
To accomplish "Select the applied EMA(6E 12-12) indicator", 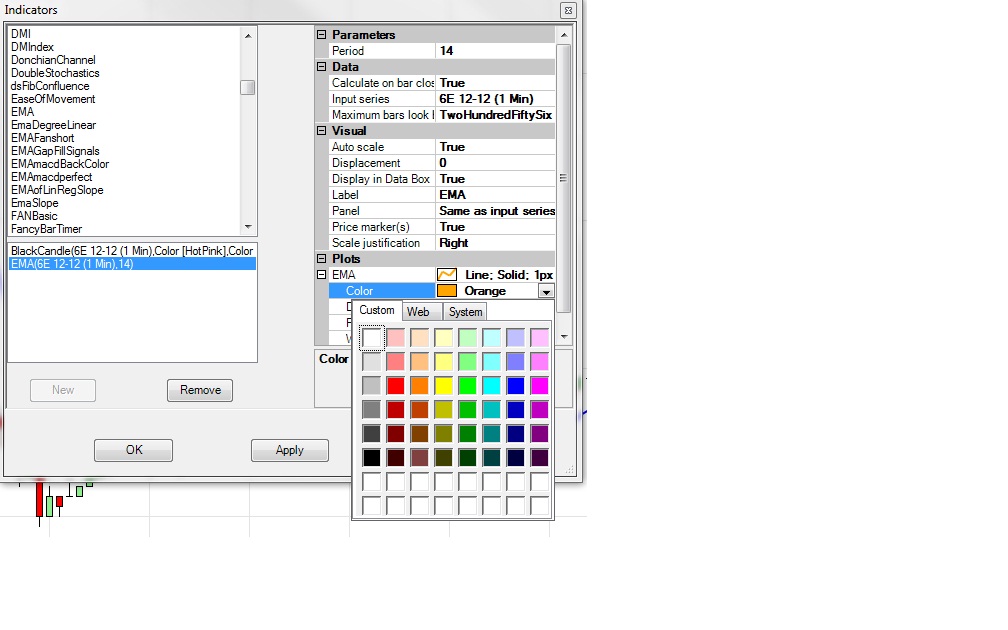I will click(132, 264).
